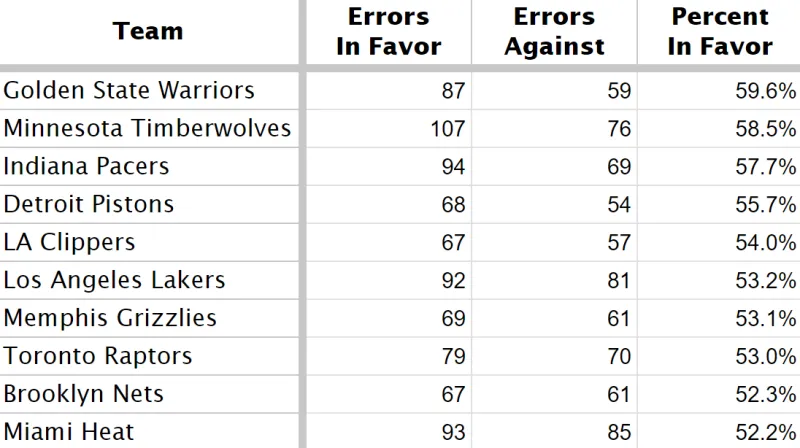The image size is (800, 448).
Task: Click the Brooklyn Nets team cell
Action: (x=84, y=395)
